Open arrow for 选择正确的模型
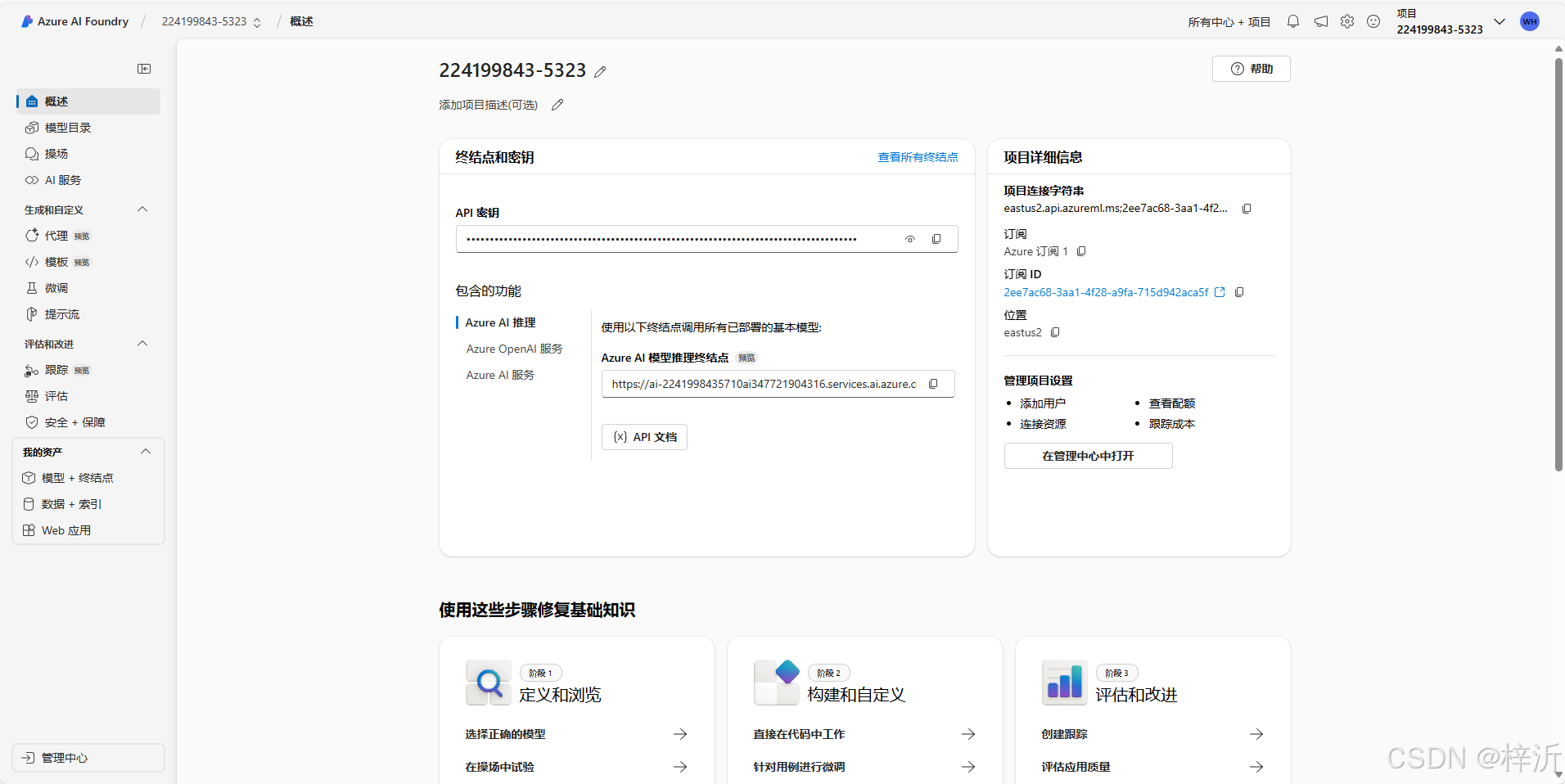The height and width of the screenshot is (784, 1565). 680,734
